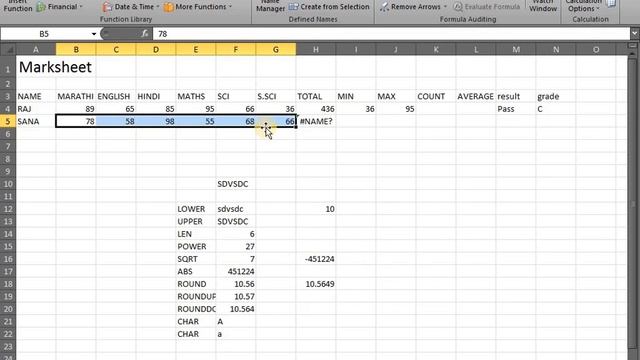Select row 12 header
The height and width of the screenshot is (360, 640).
coord(8,209)
